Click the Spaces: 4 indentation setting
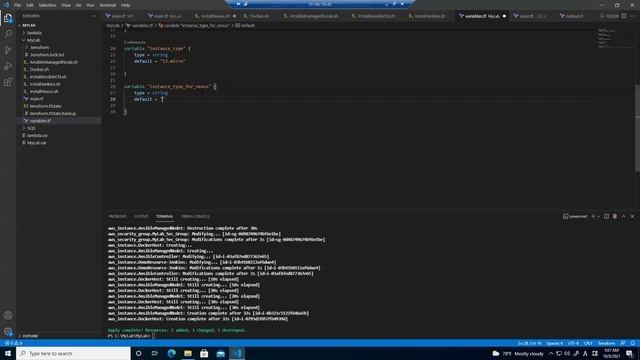The image size is (640, 360). 554,343
